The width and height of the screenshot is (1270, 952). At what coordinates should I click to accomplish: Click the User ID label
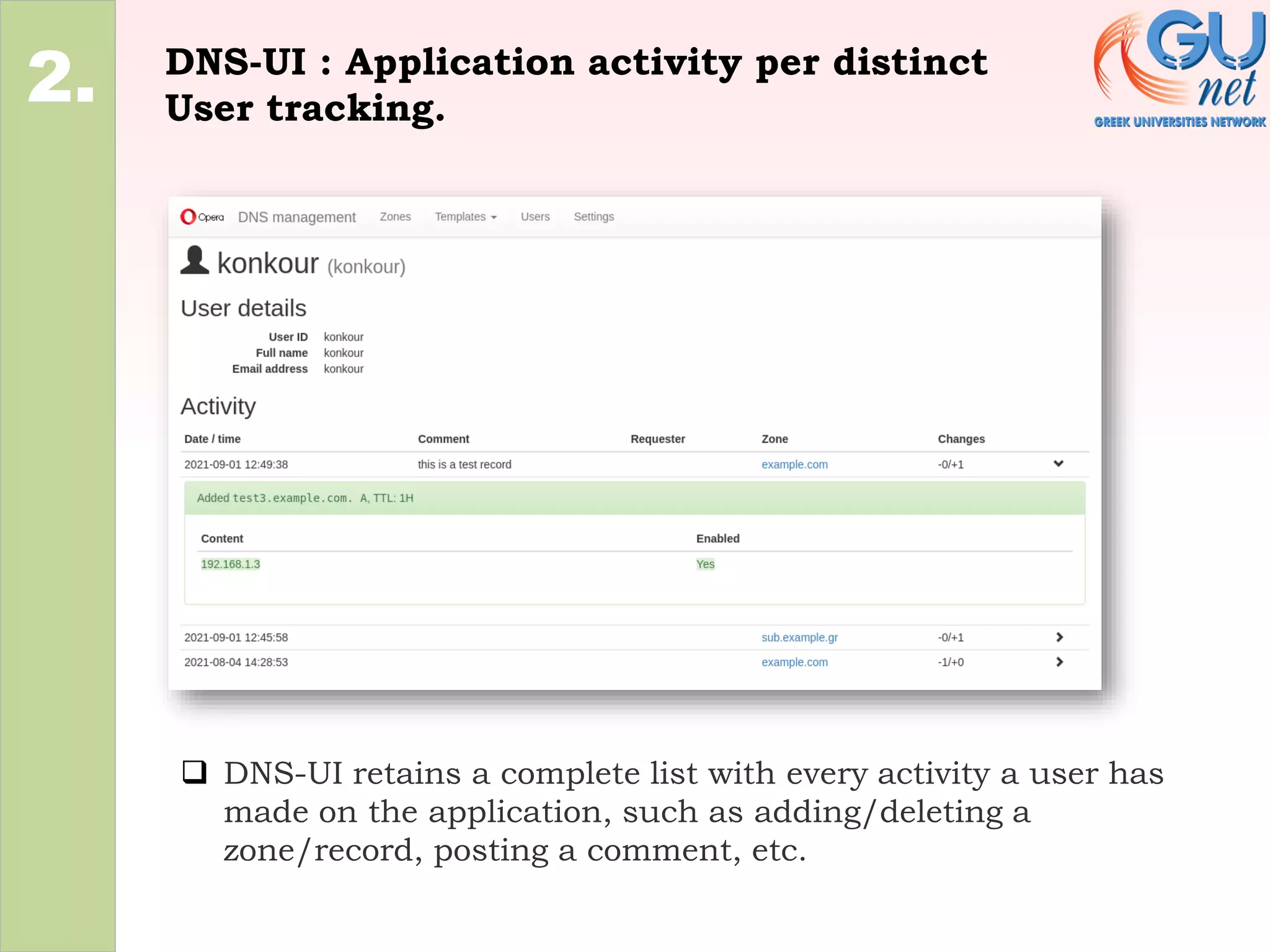[x=288, y=337]
